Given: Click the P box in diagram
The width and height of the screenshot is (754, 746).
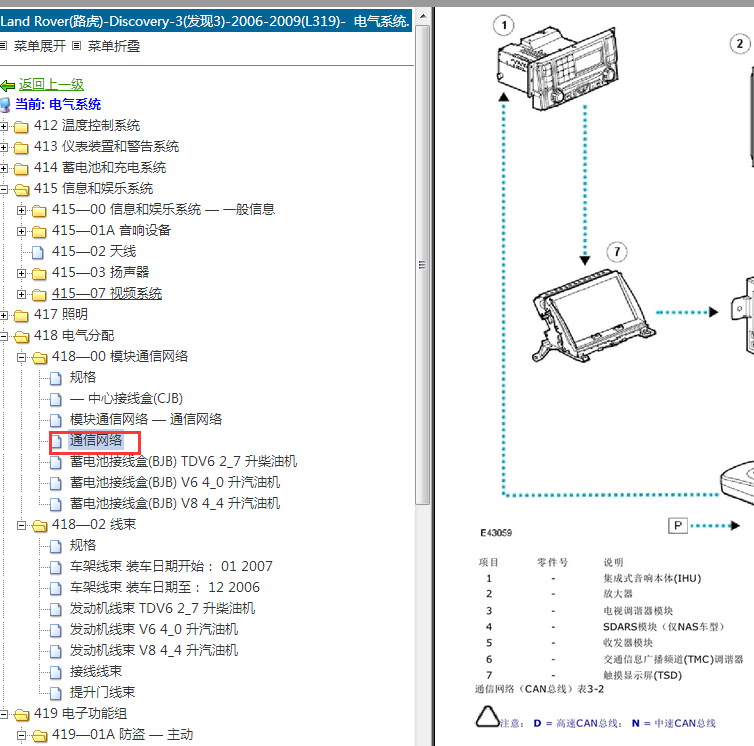Looking at the screenshot, I should (678, 525).
